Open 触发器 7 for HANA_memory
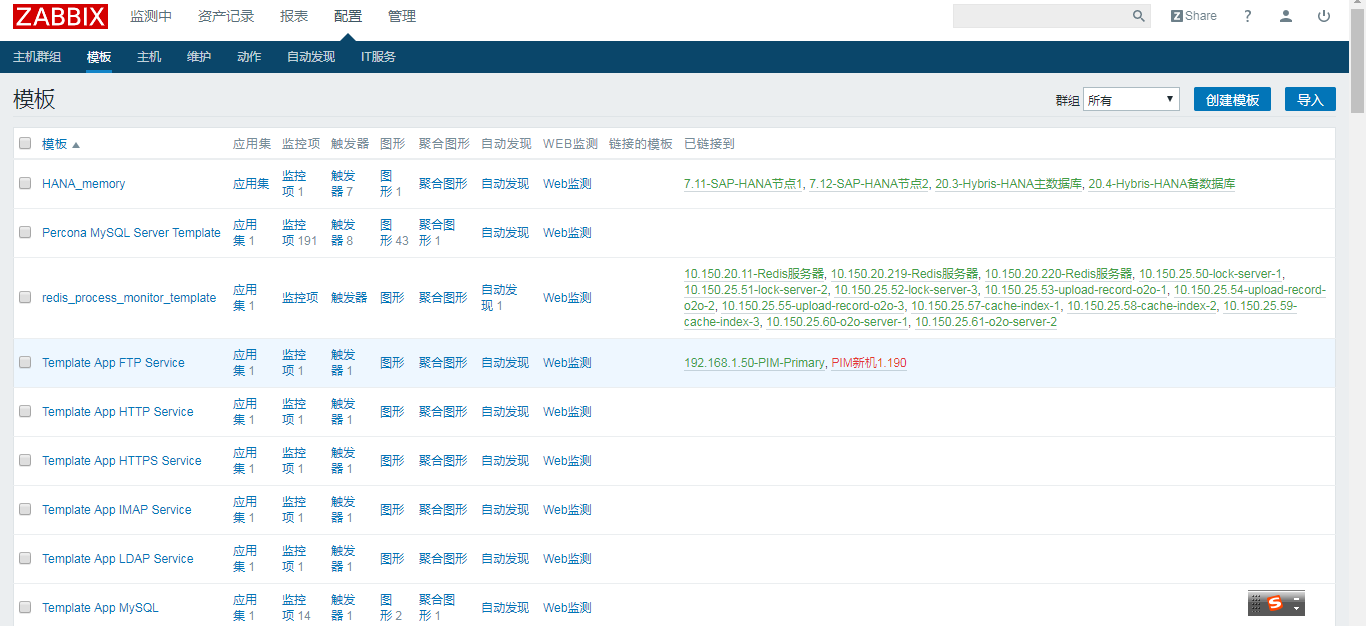Image resolution: width=1366 pixels, height=626 pixels. 343,184
